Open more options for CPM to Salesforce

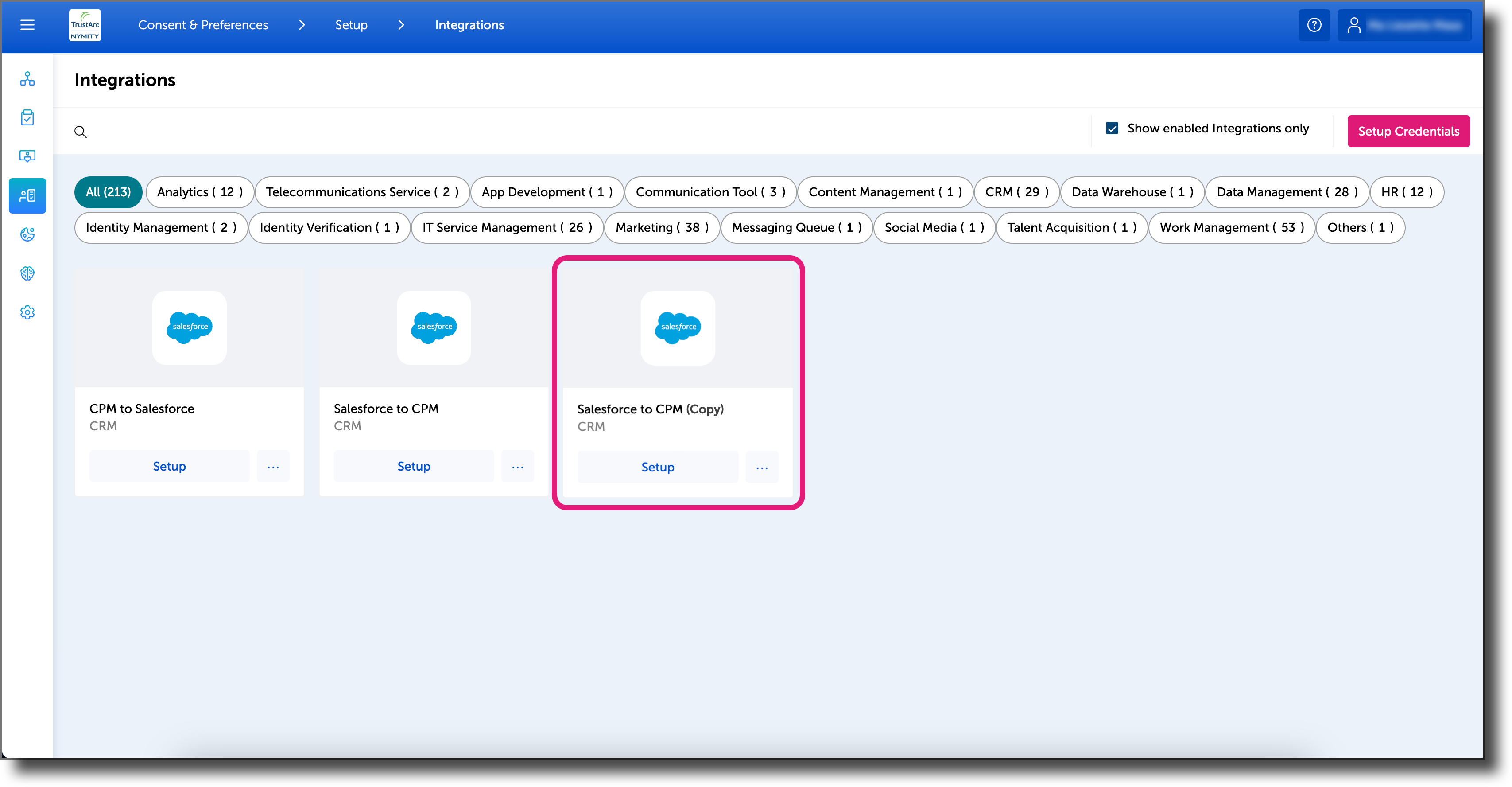(x=273, y=466)
